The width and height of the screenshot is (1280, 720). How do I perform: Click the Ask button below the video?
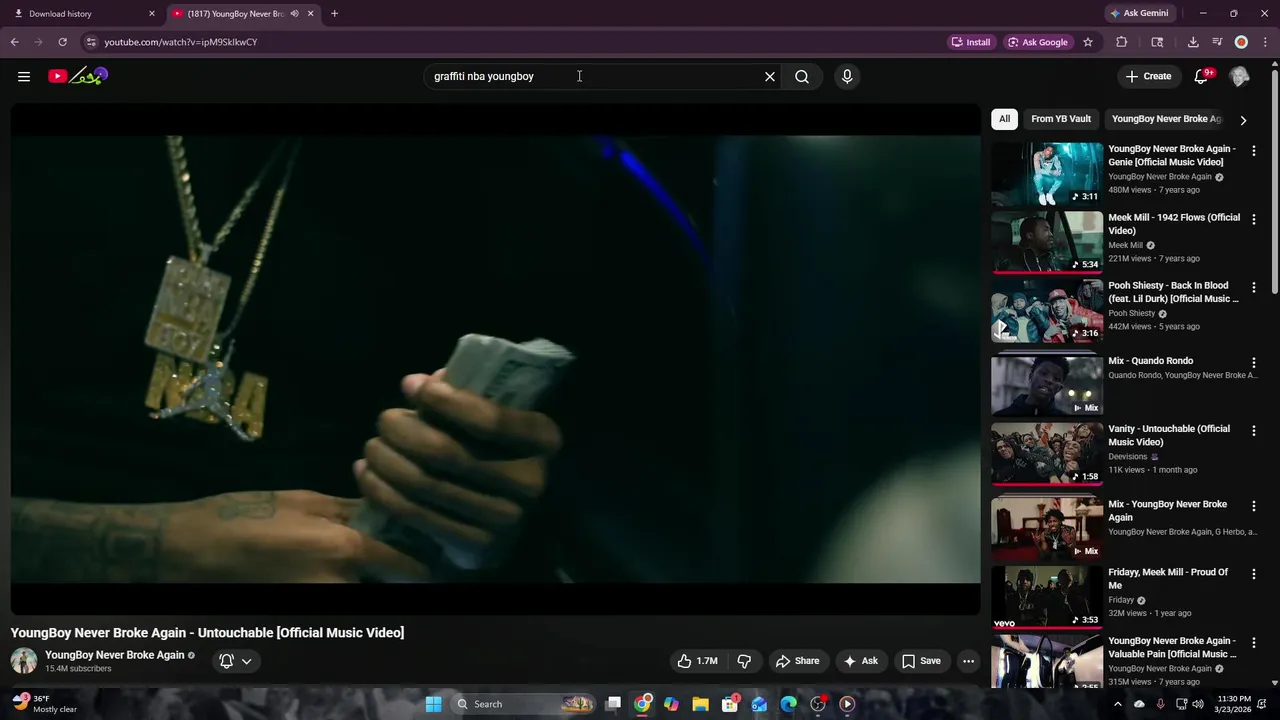[861, 661]
